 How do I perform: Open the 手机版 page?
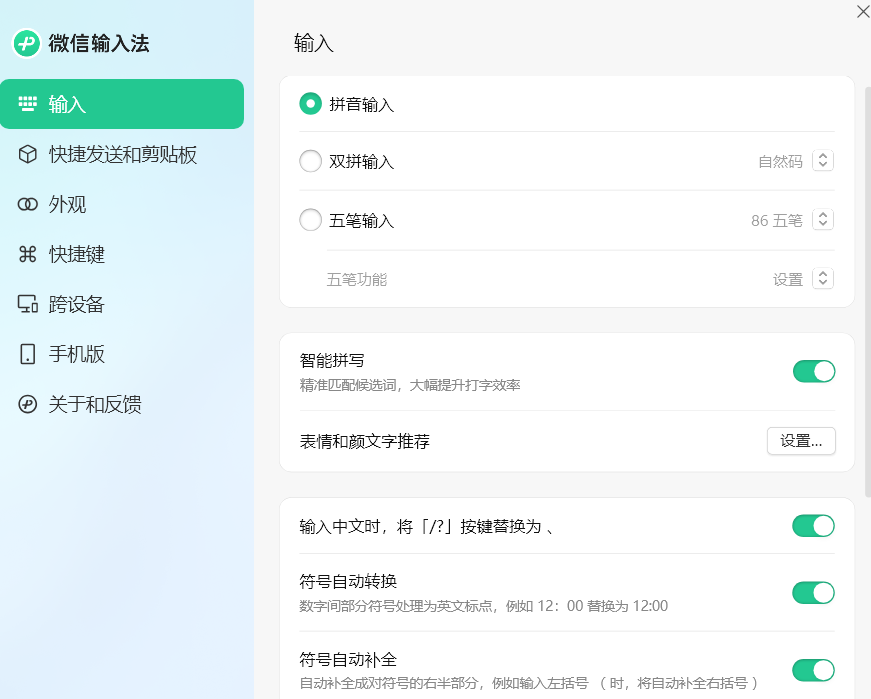pyautogui.click(x=122, y=354)
